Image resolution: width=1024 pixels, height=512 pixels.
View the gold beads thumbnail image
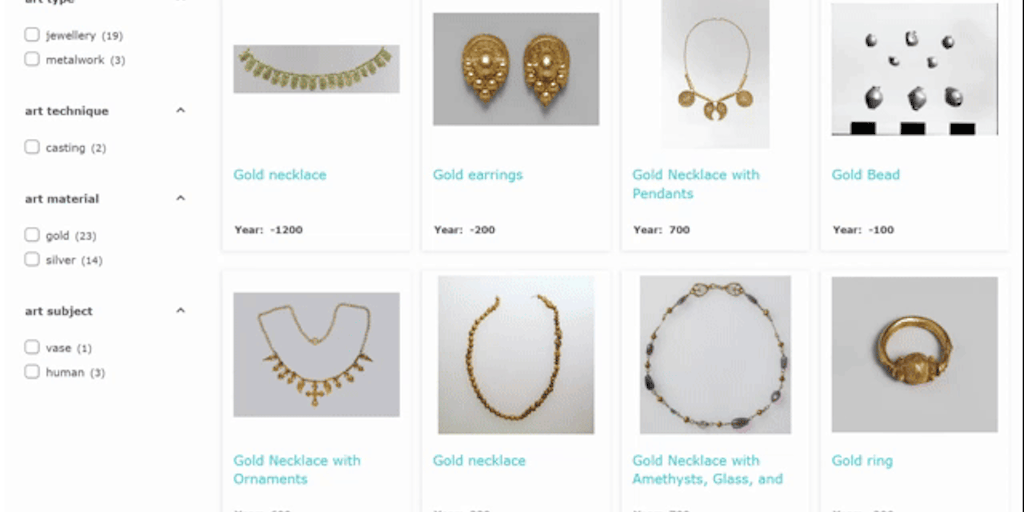point(914,69)
